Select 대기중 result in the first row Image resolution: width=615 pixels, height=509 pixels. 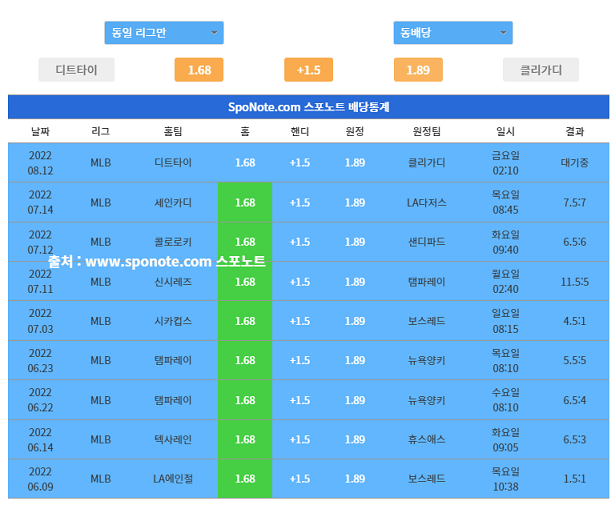click(x=574, y=162)
